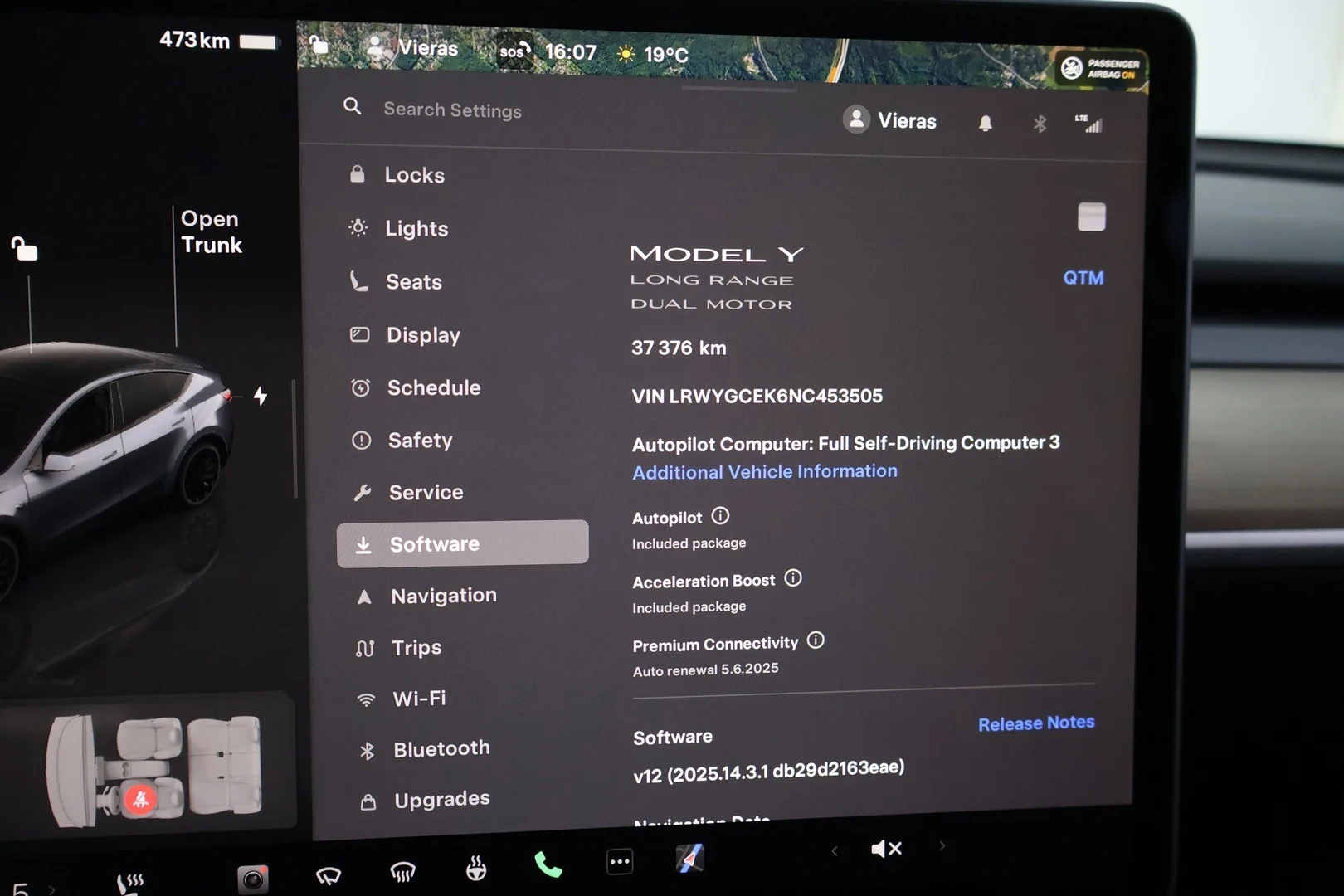
Task: Open the phone app icon
Action: (548, 865)
